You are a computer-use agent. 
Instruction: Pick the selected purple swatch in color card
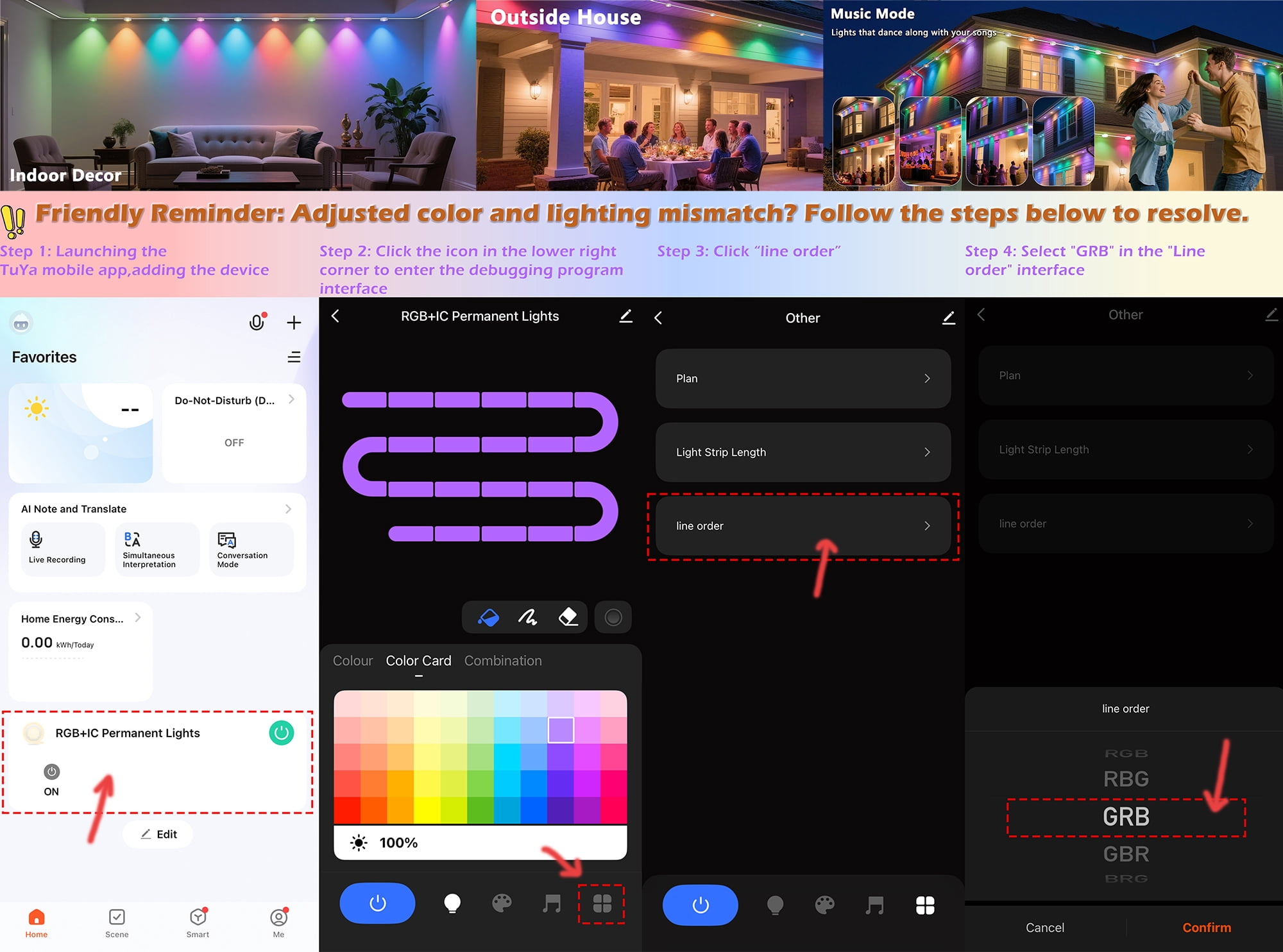[561, 730]
